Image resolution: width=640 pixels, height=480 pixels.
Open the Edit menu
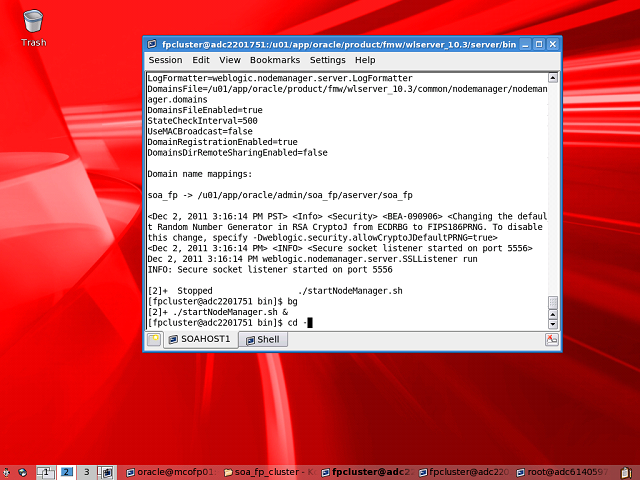click(x=201, y=60)
